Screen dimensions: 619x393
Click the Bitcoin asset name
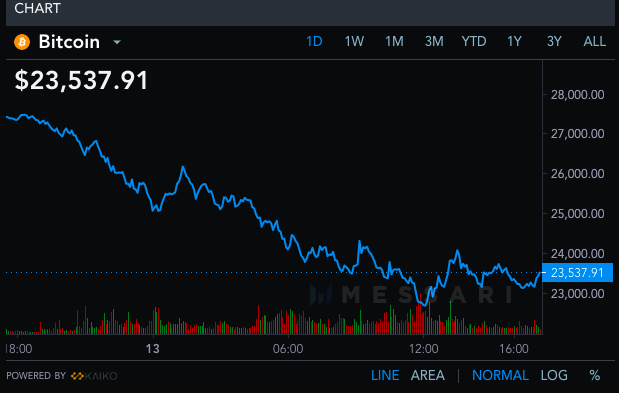coord(69,42)
